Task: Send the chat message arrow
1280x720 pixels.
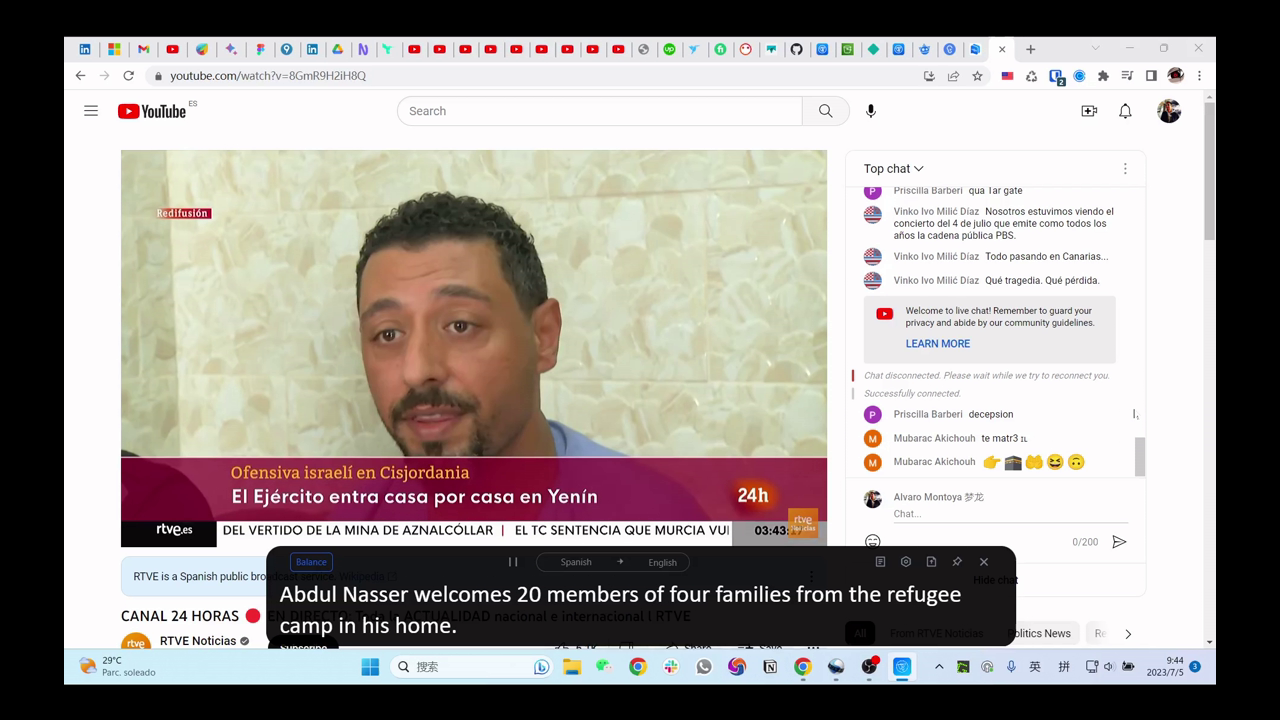Action: (1119, 542)
